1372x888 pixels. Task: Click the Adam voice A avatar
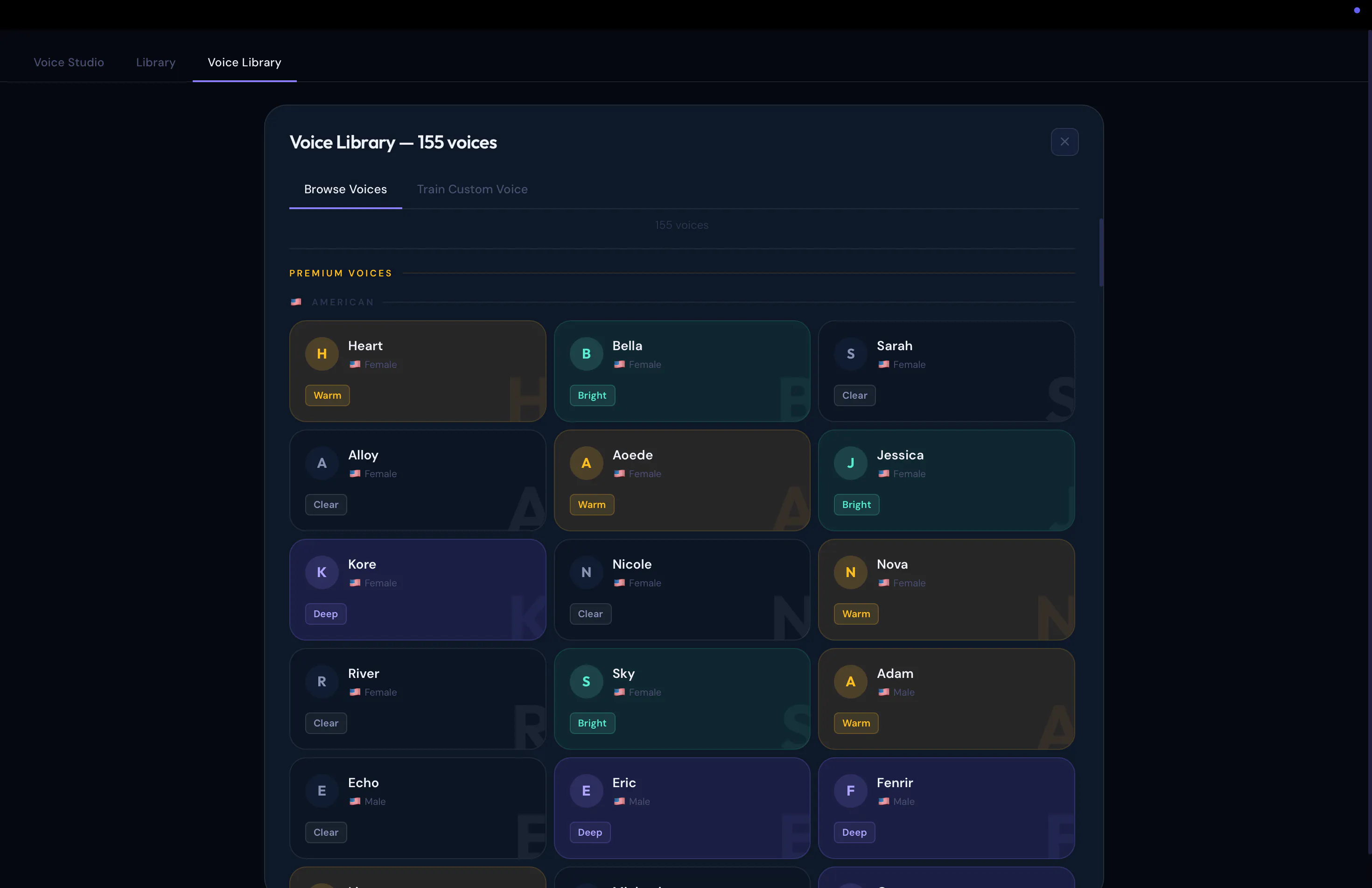(x=851, y=682)
